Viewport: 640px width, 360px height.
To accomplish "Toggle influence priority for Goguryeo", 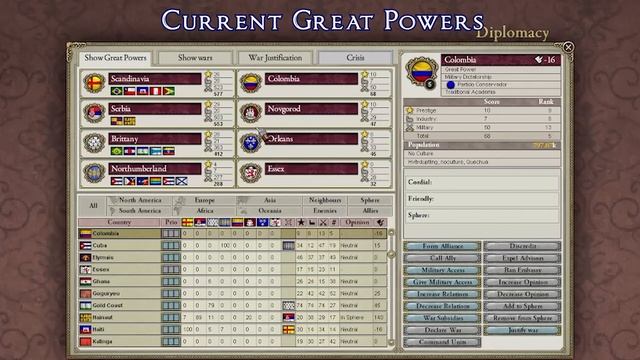I will [x=171, y=293].
